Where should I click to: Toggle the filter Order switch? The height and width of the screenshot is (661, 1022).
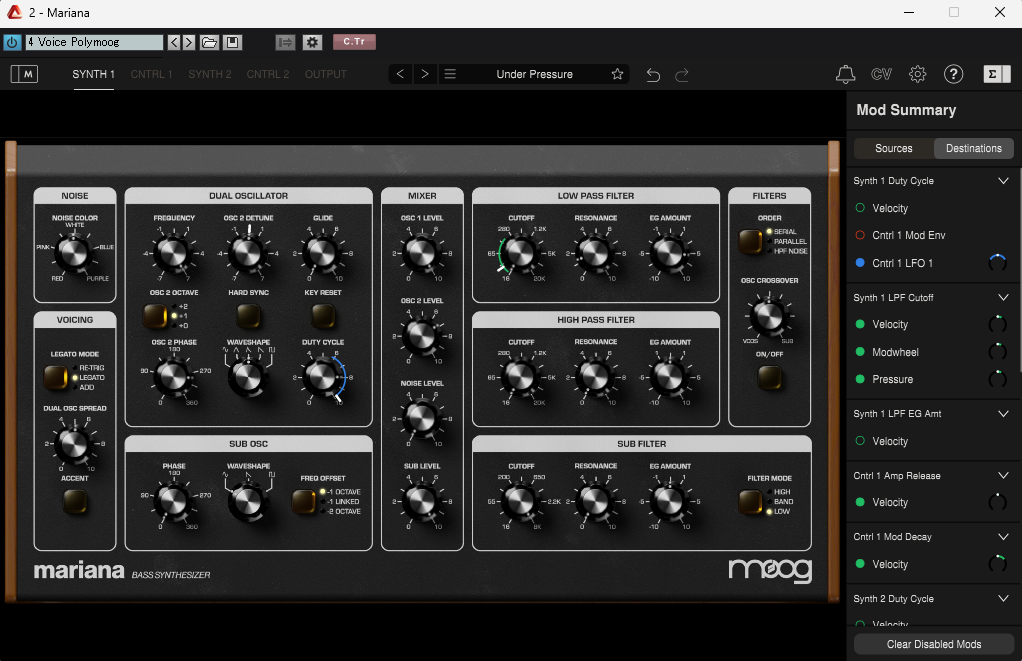pyautogui.click(x=750, y=241)
